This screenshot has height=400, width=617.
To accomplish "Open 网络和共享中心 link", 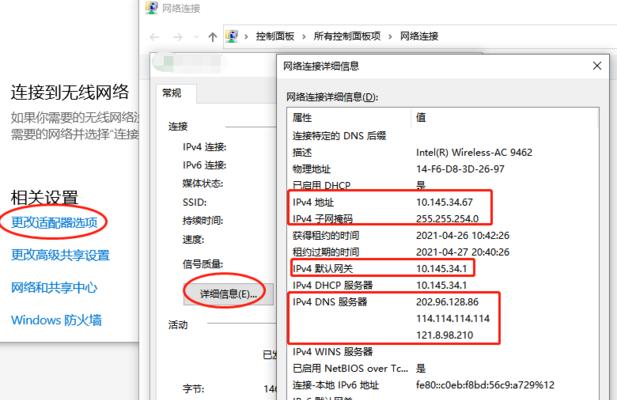I will [x=54, y=288].
